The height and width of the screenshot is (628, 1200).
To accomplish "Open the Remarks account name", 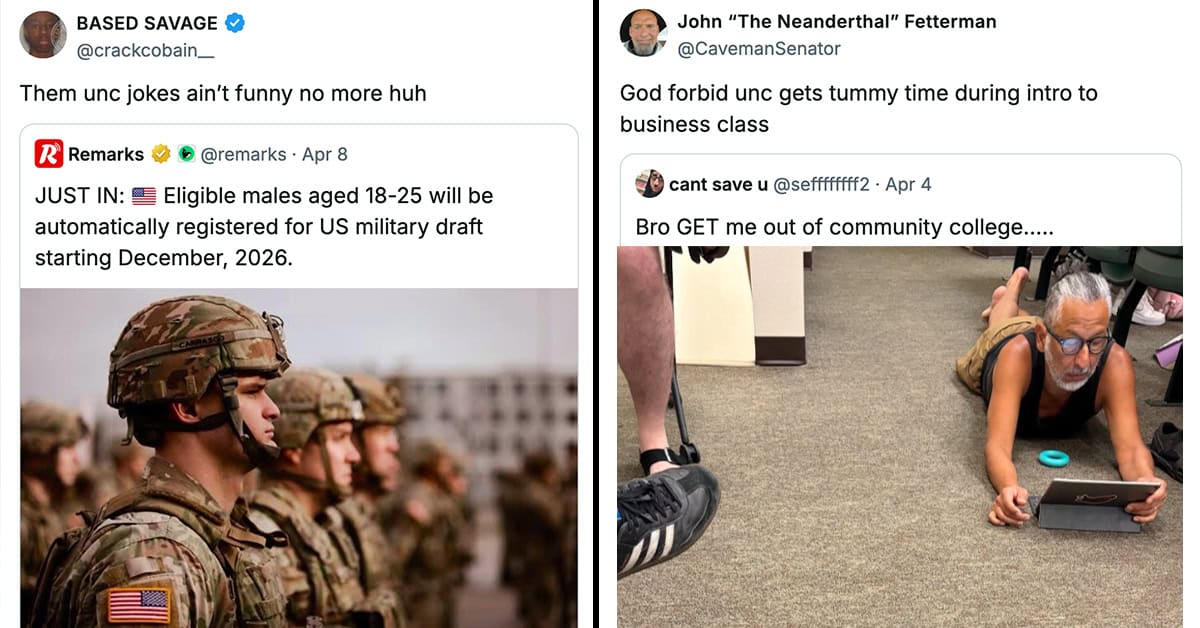I will [106, 154].
